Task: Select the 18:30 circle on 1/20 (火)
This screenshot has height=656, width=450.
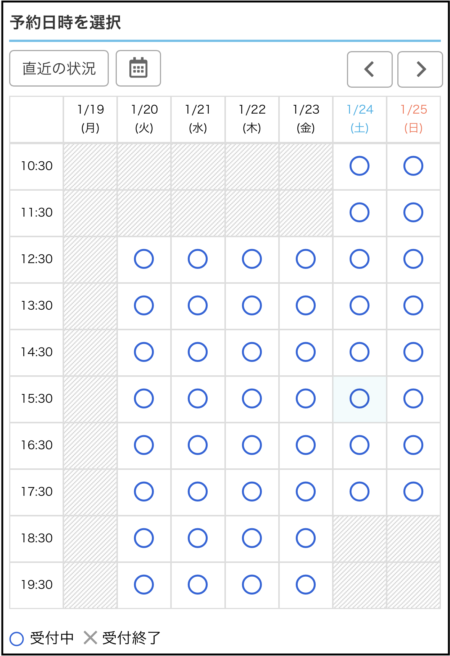Action: point(144,538)
